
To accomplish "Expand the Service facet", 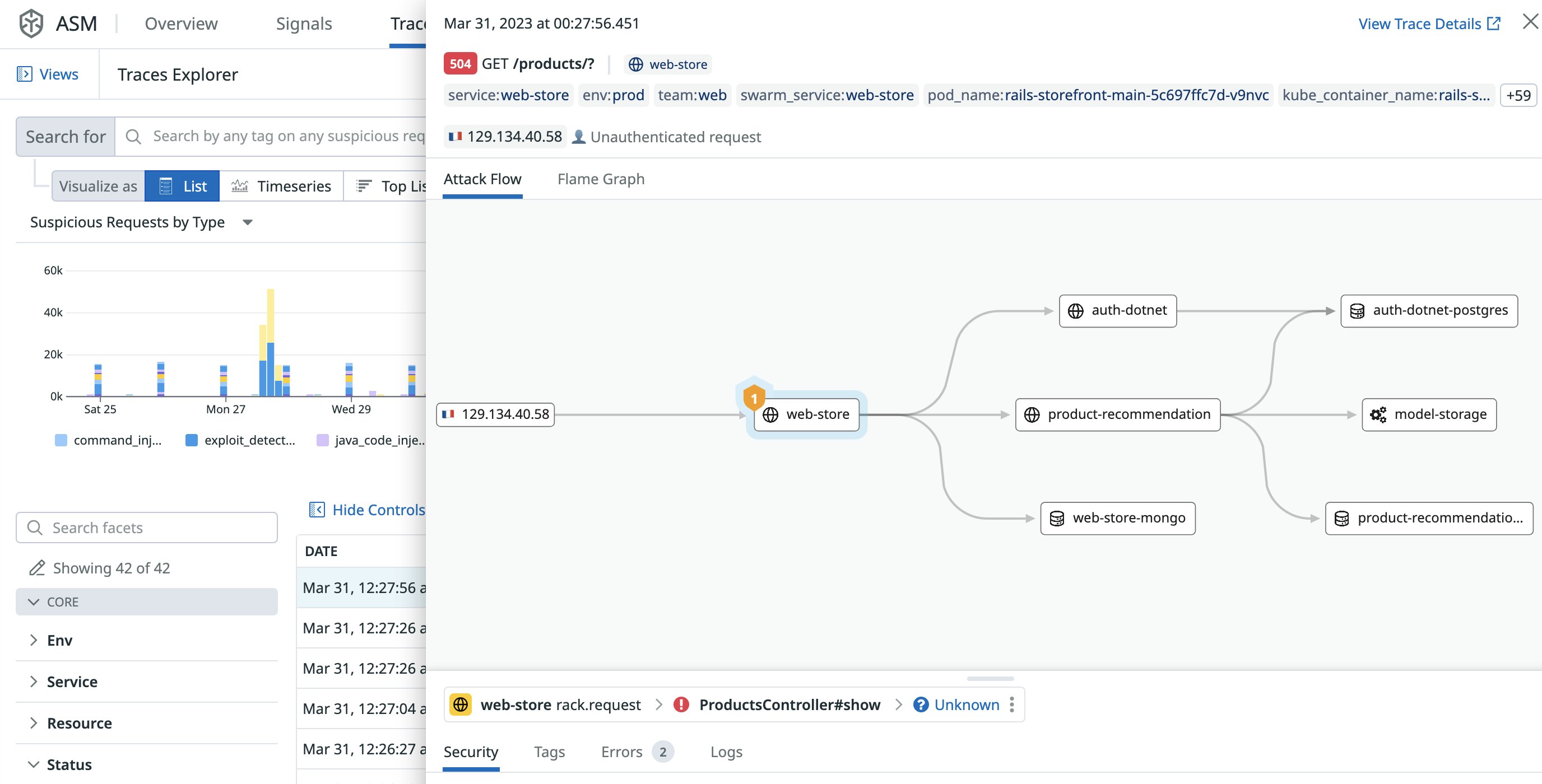I will pos(72,681).
